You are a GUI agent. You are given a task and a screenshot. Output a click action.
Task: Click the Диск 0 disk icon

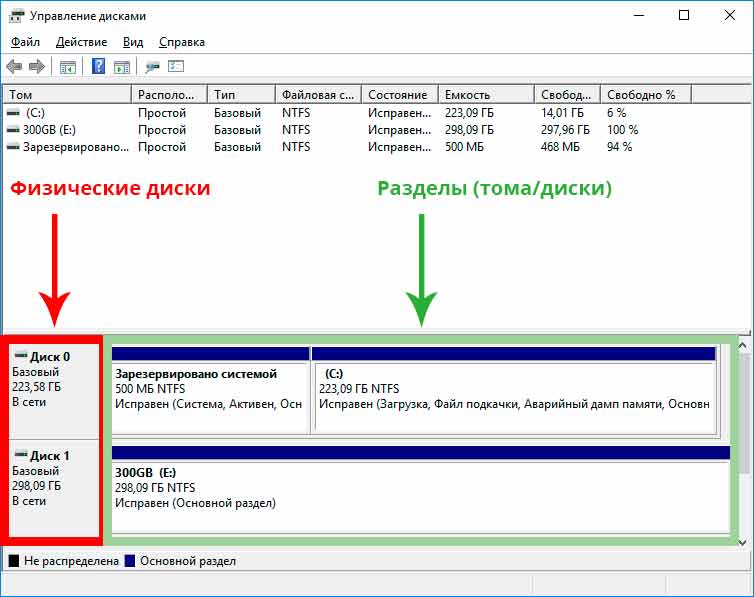tap(21, 356)
